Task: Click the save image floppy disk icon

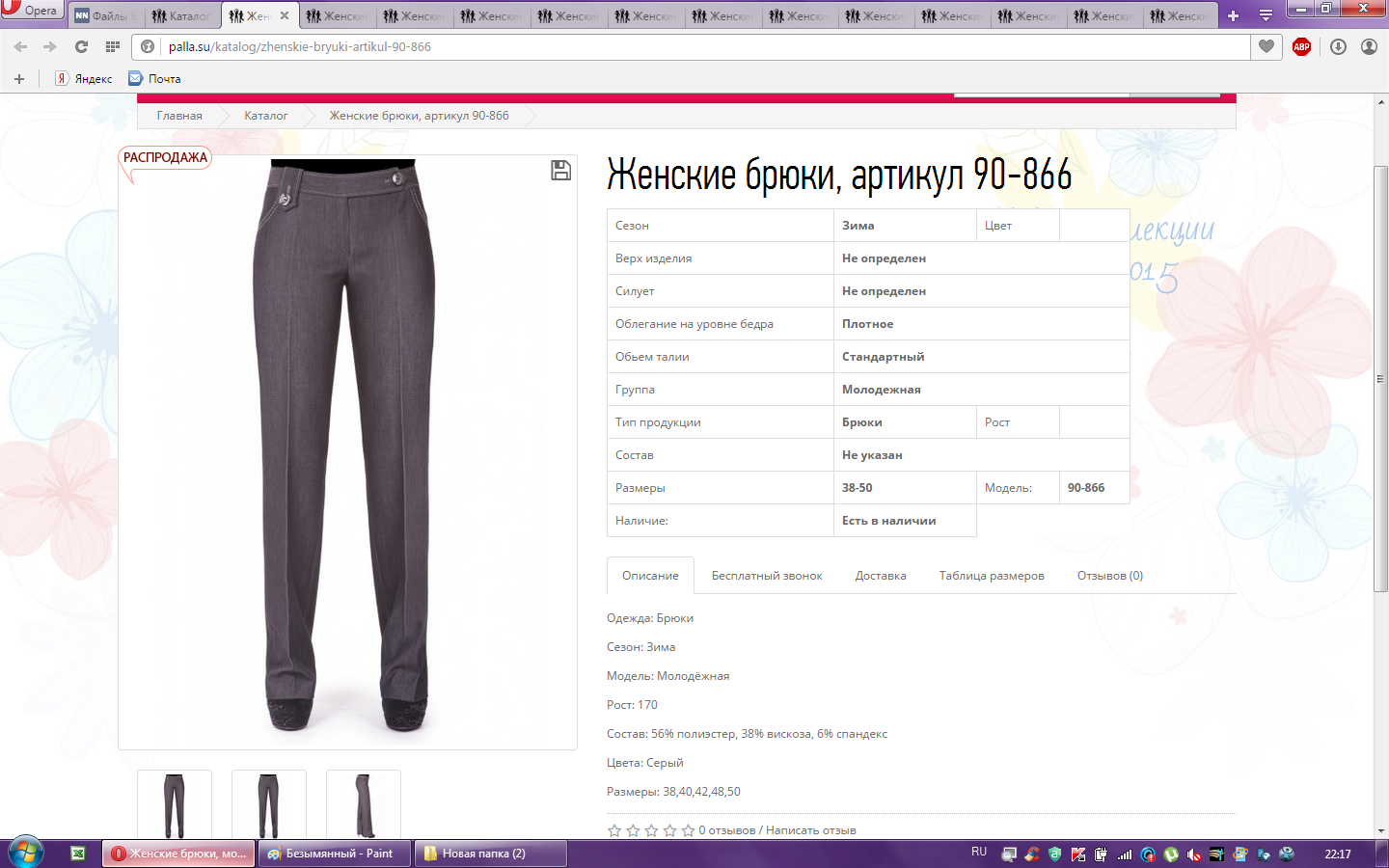Action: [x=560, y=171]
